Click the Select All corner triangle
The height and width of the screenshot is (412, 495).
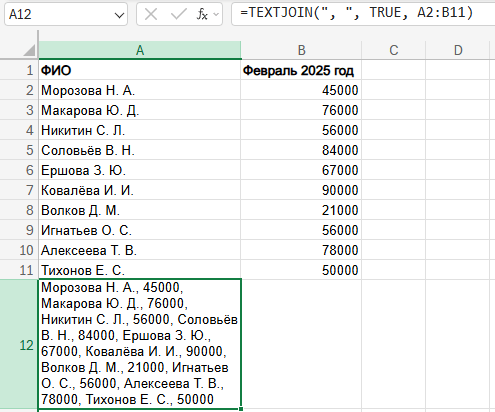tap(30, 50)
